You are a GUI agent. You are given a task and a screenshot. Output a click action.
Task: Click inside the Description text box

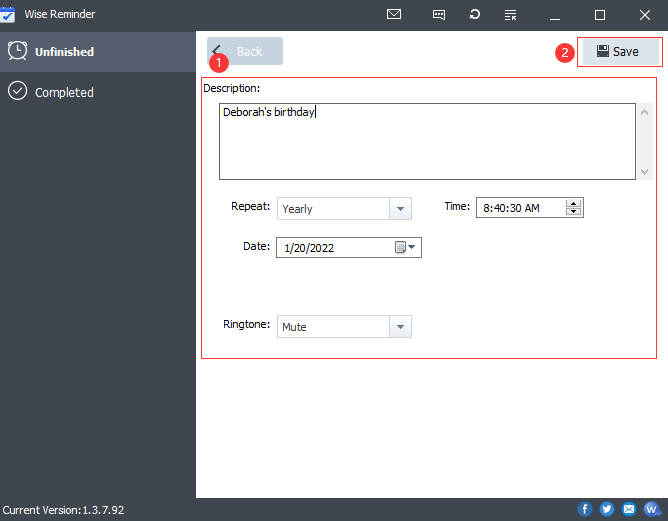(x=427, y=141)
